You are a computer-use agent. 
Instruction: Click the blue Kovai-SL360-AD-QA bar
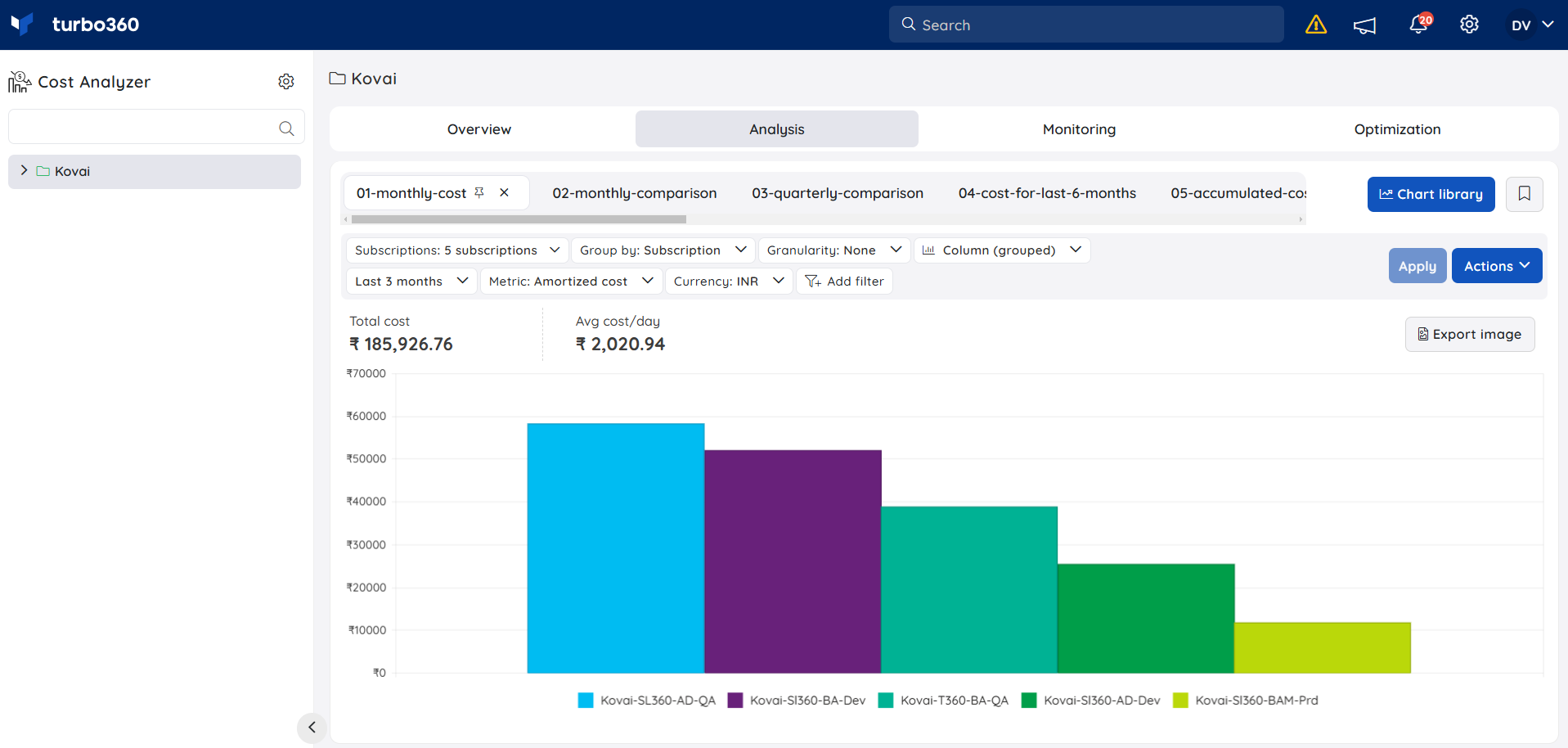[616, 548]
